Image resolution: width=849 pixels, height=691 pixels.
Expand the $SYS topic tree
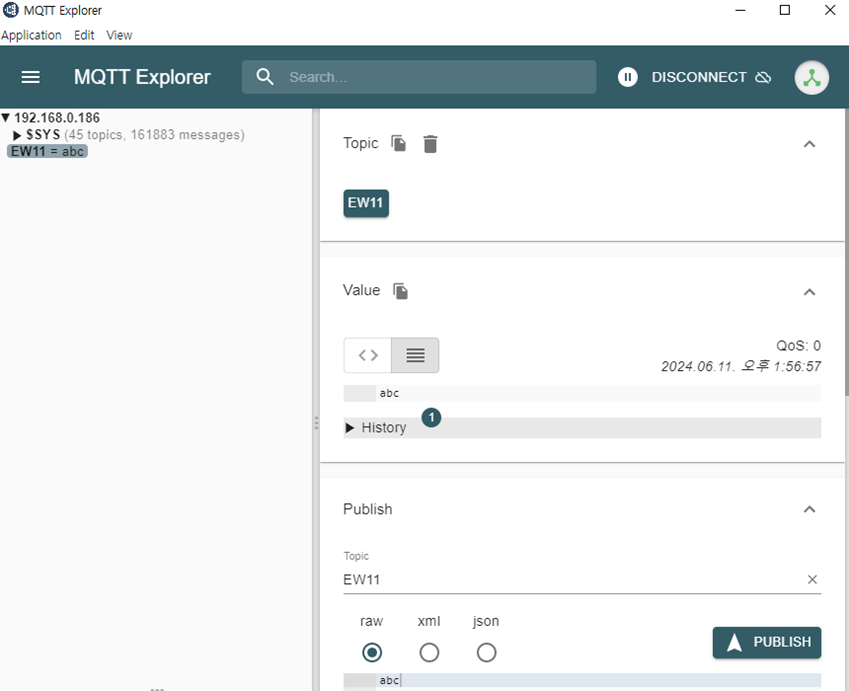click(x=17, y=135)
